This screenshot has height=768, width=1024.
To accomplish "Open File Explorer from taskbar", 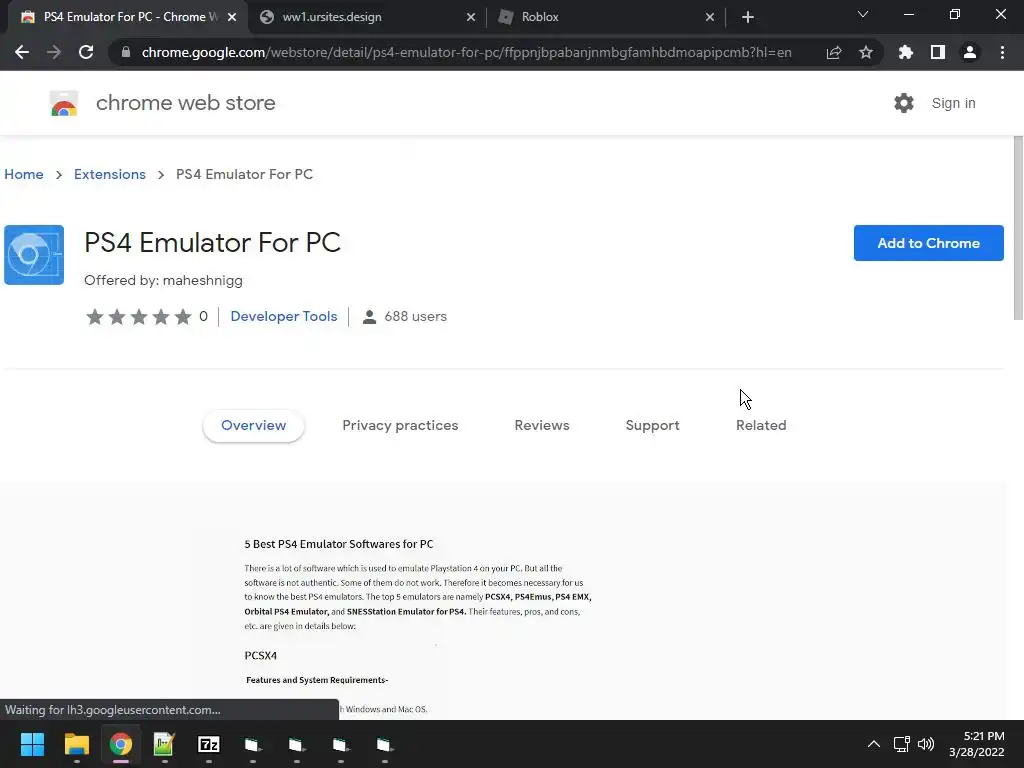I will pyautogui.click(x=76, y=744).
